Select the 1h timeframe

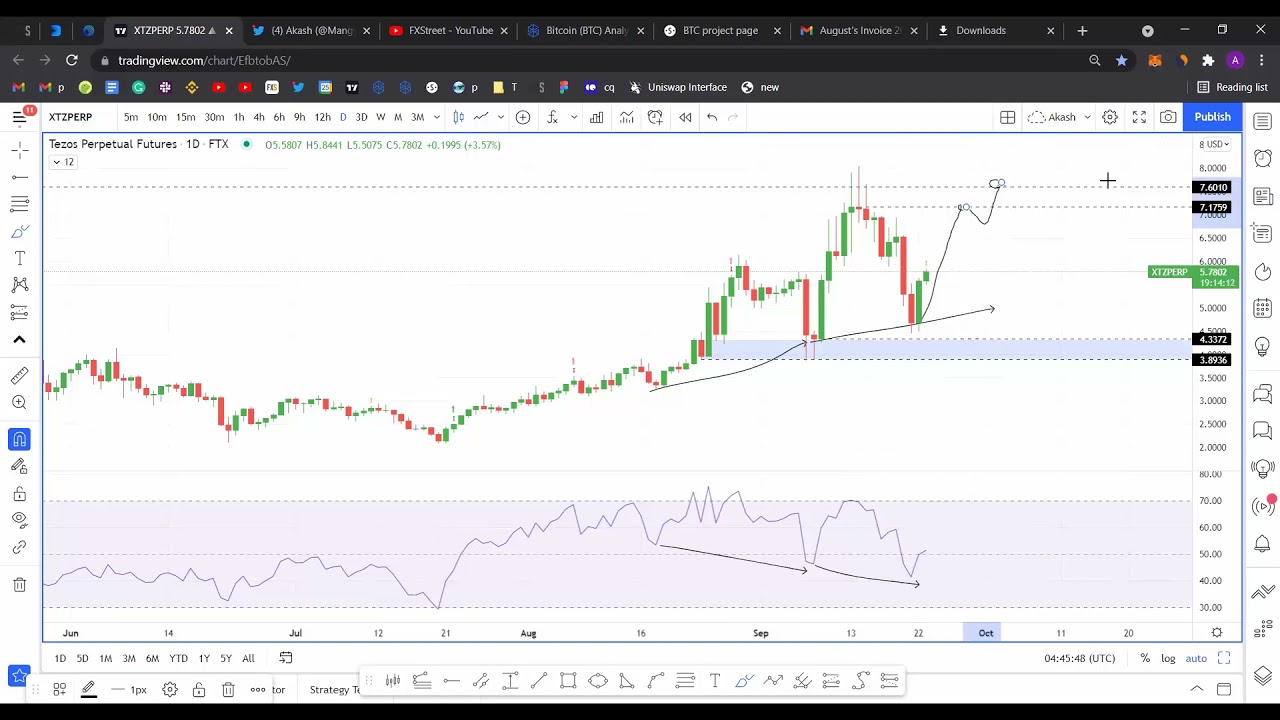239,117
